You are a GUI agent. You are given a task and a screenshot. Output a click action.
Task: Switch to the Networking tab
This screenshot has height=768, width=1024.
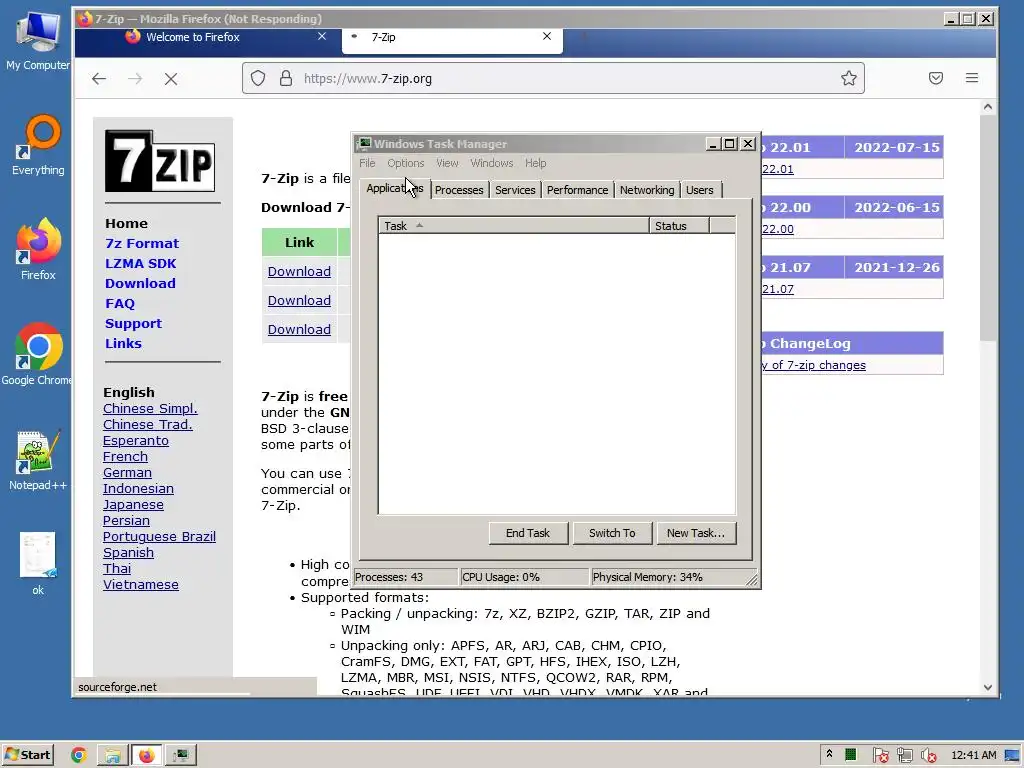click(647, 190)
